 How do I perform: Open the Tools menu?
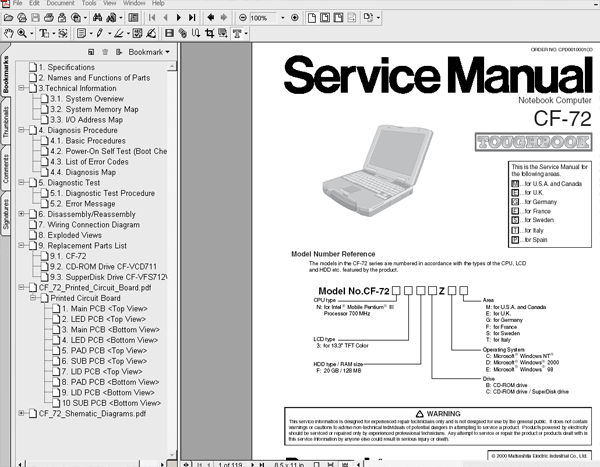pos(89,3)
